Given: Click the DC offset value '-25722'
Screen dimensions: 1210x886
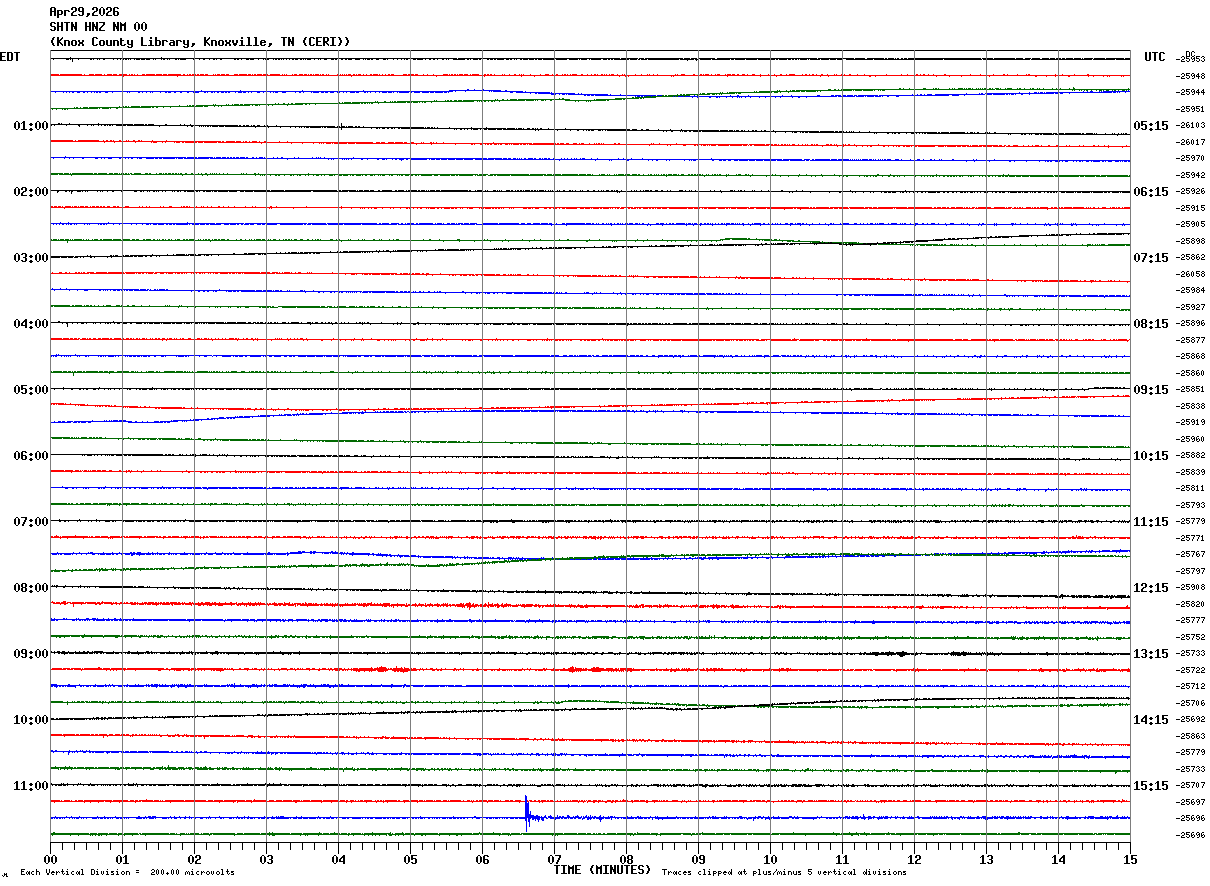Looking at the screenshot, I should click(1191, 670).
